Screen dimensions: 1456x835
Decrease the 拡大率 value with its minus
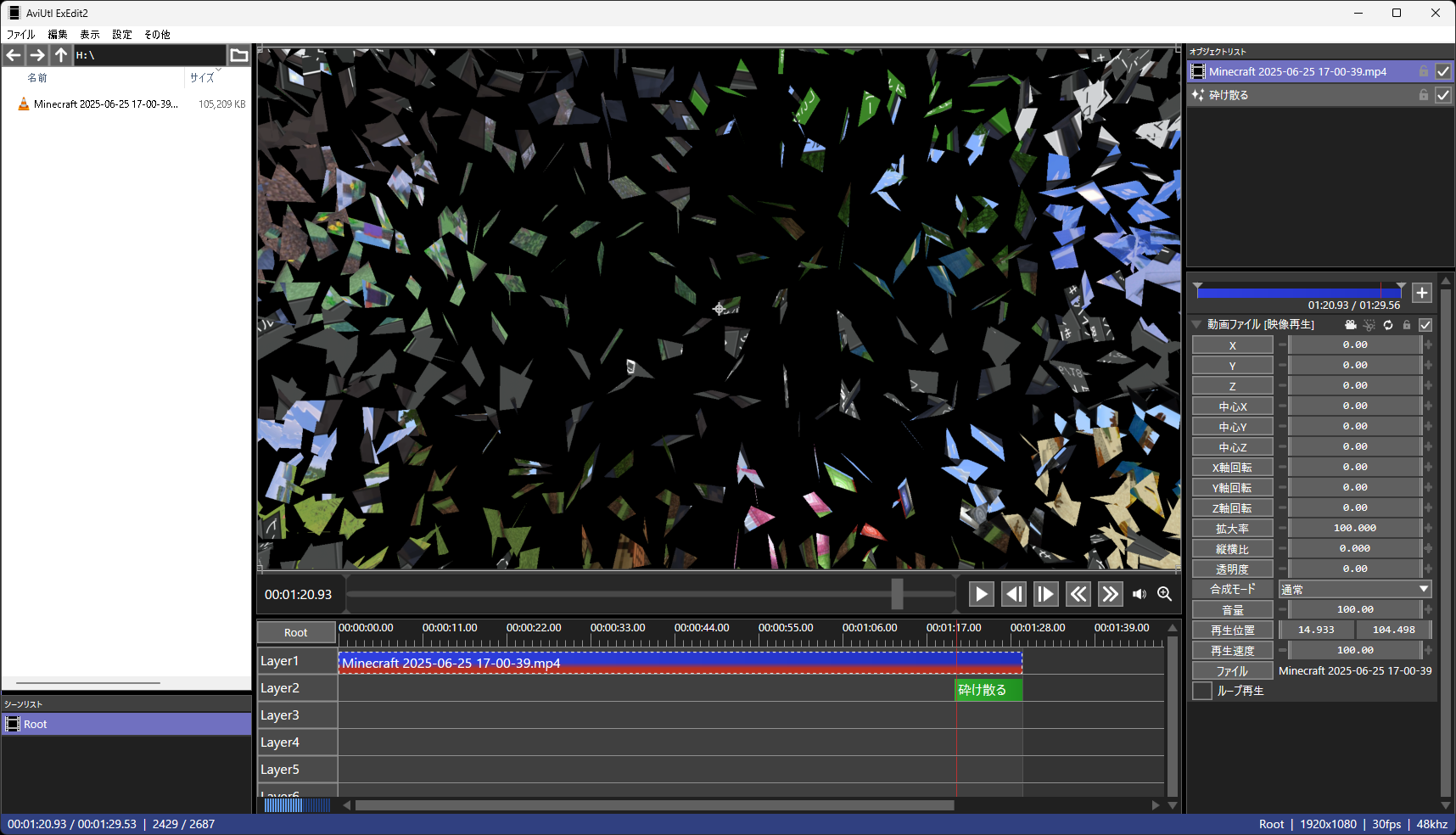tap(1282, 528)
